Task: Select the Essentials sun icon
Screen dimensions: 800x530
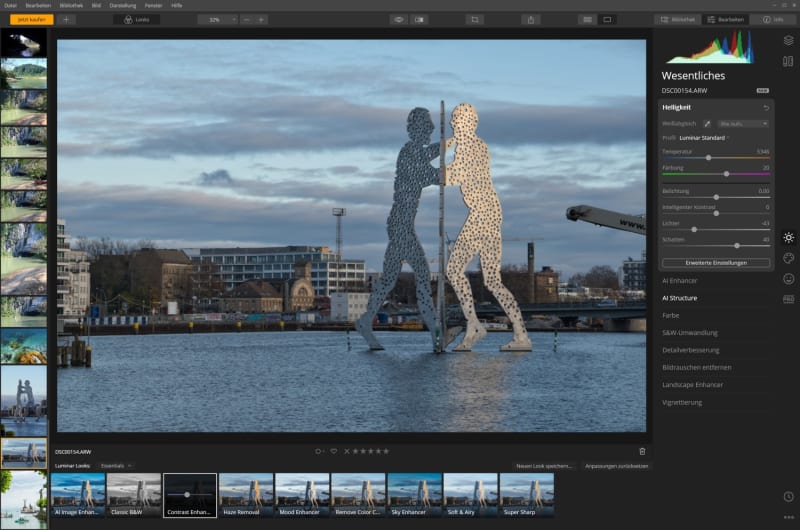Action: pos(788,237)
